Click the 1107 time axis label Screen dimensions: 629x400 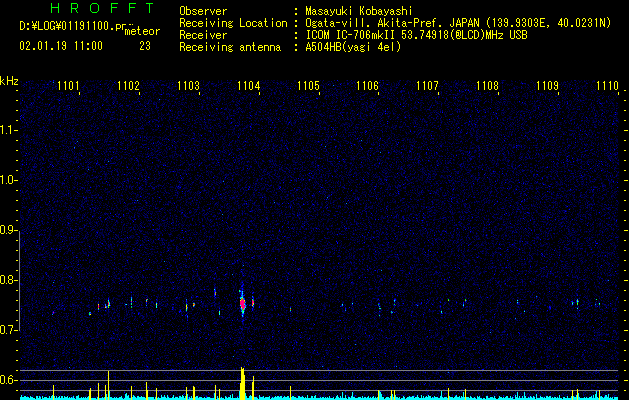(427, 86)
